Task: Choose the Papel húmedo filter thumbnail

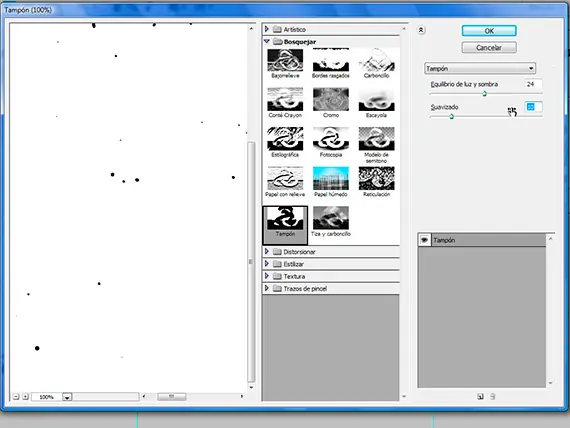Action: 331,179
